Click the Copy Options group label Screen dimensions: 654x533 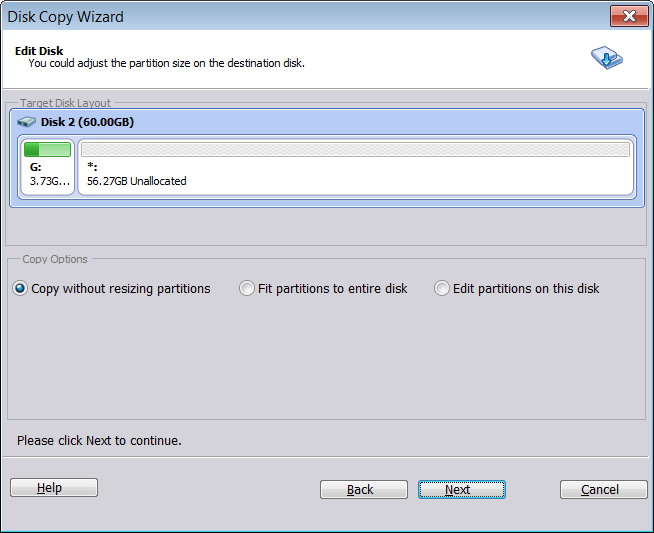pyautogui.click(x=55, y=259)
